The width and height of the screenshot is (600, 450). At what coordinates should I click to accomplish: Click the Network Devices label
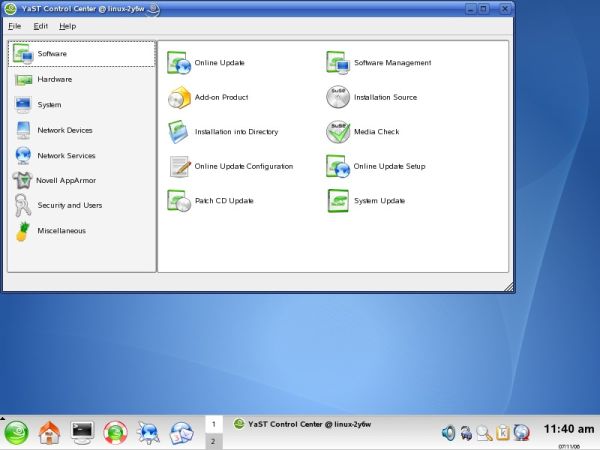click(x=65, y=130)
